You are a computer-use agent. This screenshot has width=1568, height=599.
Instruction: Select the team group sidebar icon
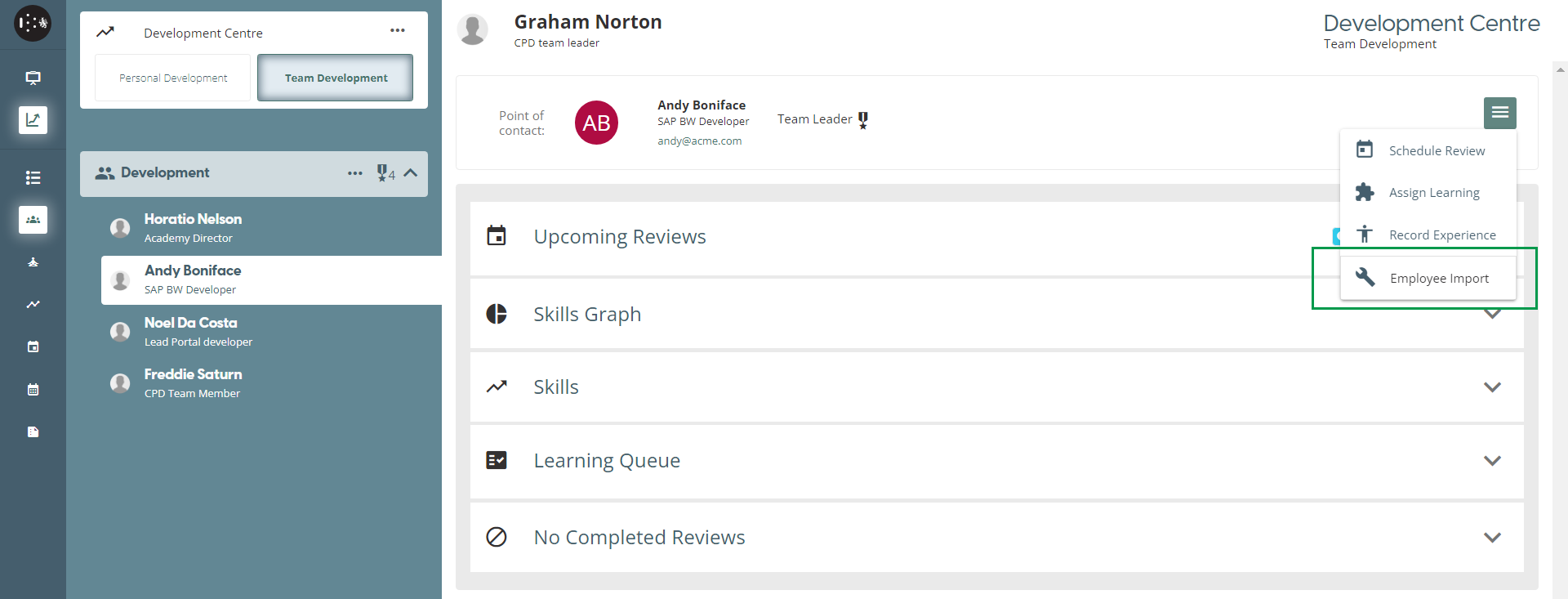click(33, 220)
